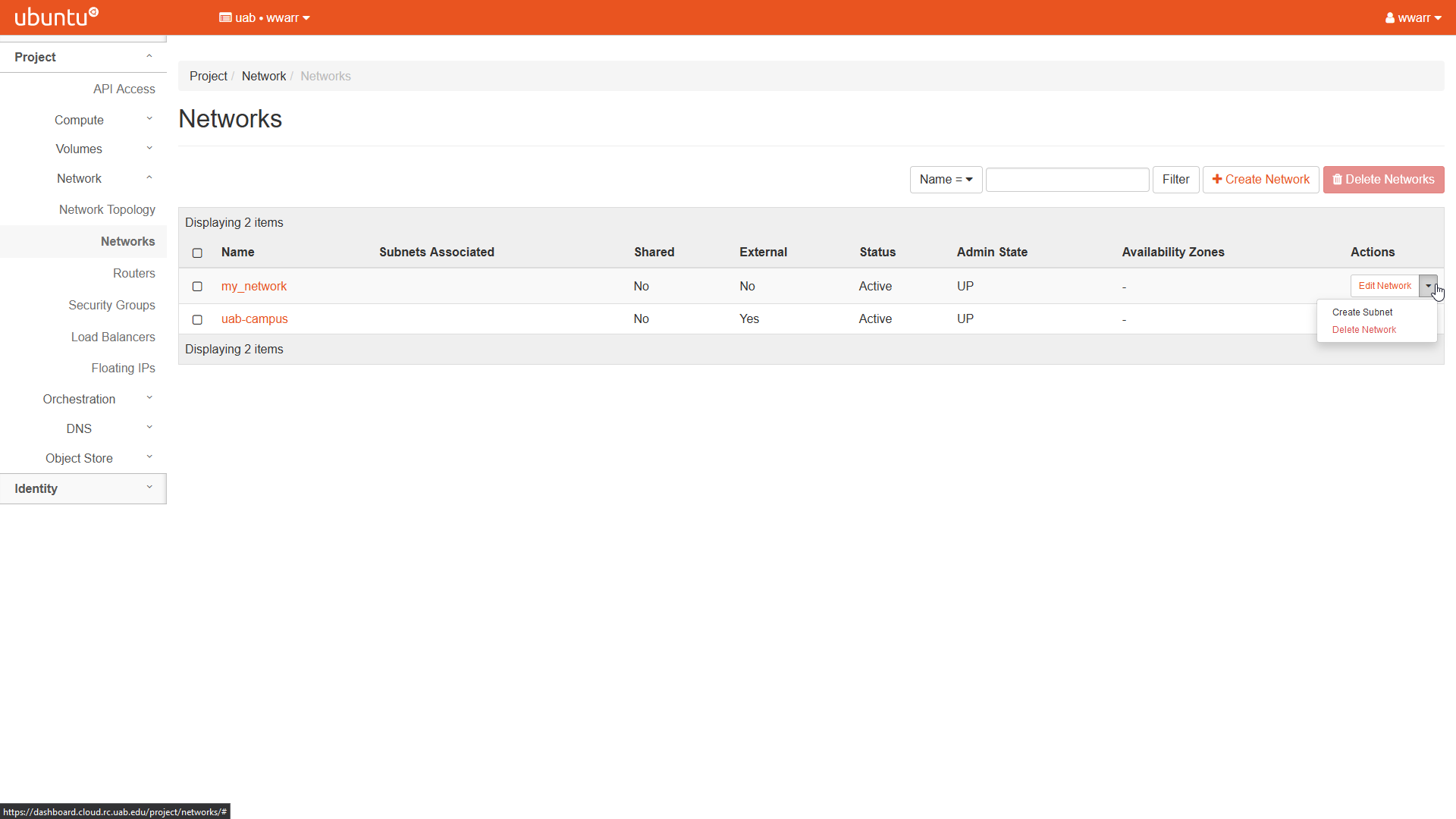Click the Filter button
Image resolution: width=1456 pixels, height=819 pixels.
pyautogui.click(x=1175, y=180)
